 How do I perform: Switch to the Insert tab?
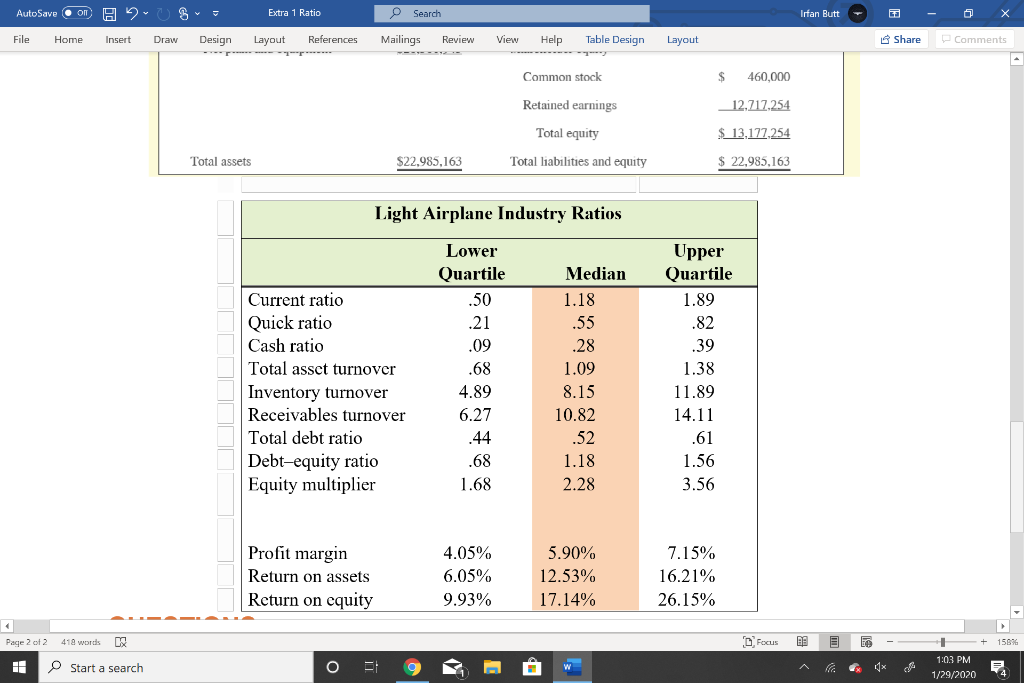(x=118, y=39)
